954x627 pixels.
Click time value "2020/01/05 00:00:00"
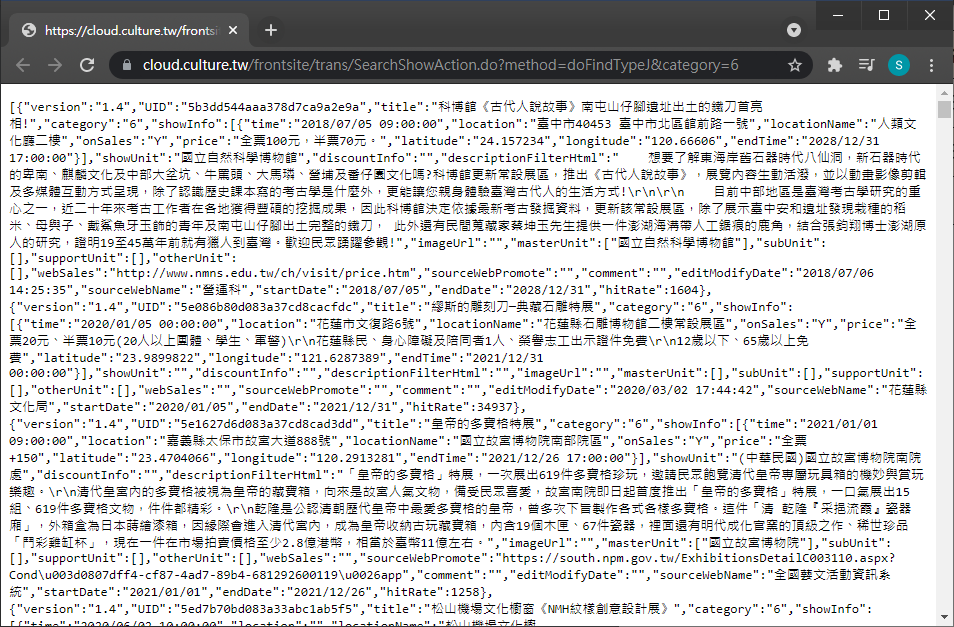(x=151, y=324)
